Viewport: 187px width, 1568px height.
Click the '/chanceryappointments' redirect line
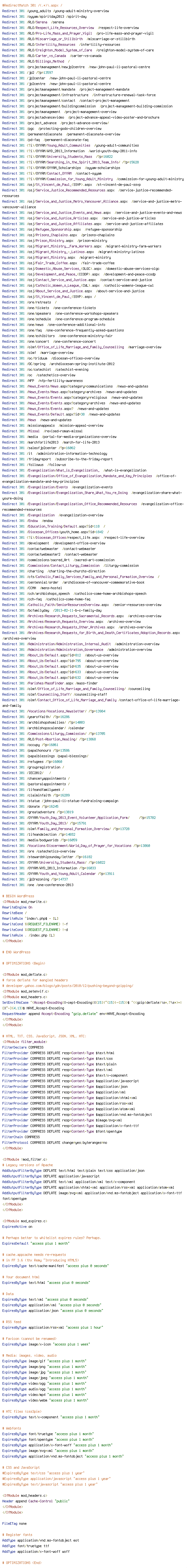(x=36, y=778)
